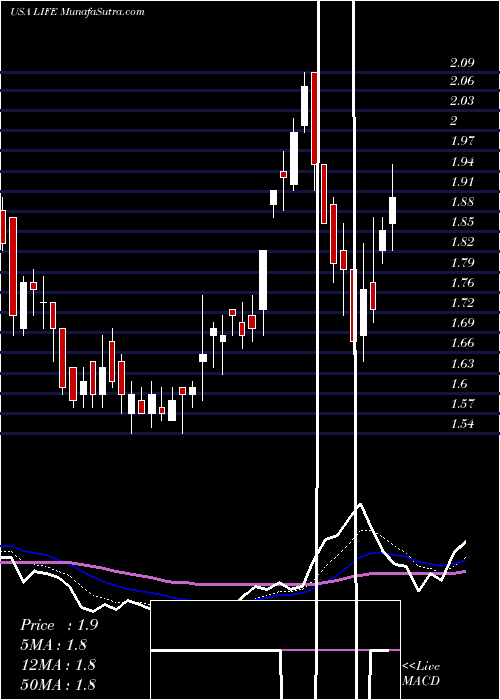The height and width of the screenshot is (700, 500).
Task: Click the 1.79 price axis label
Action: [462, 262]
